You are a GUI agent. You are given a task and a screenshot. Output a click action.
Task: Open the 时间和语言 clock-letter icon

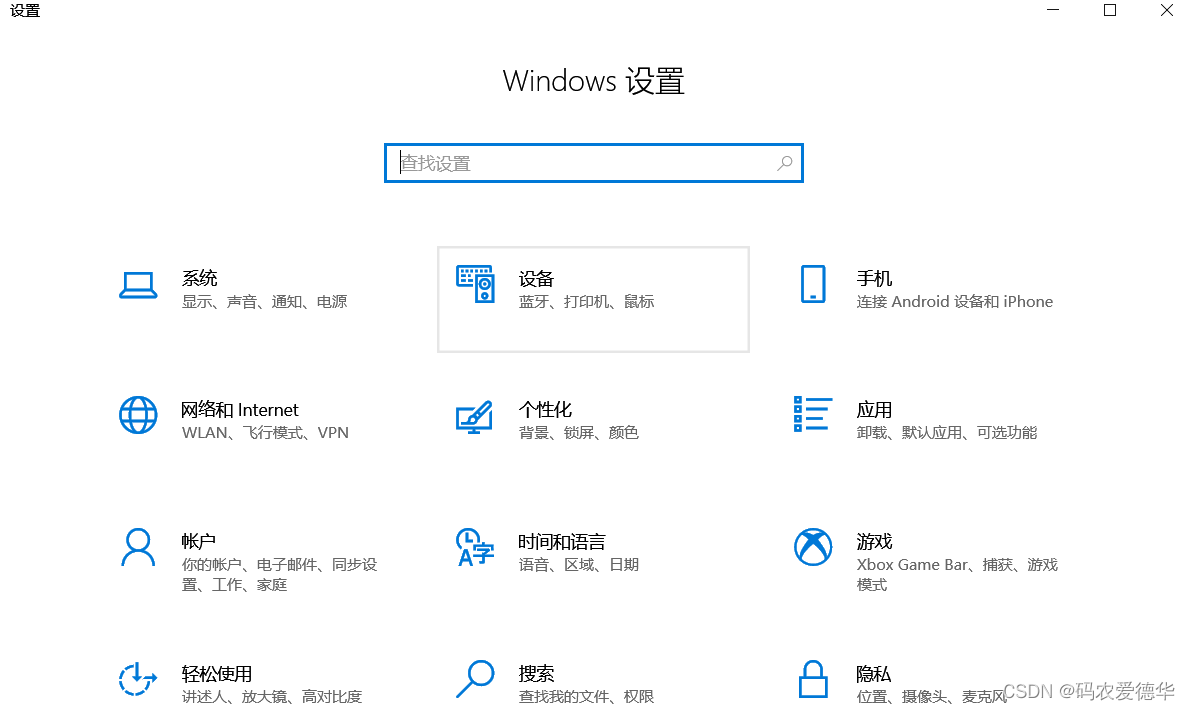click(x=475, y=548)
